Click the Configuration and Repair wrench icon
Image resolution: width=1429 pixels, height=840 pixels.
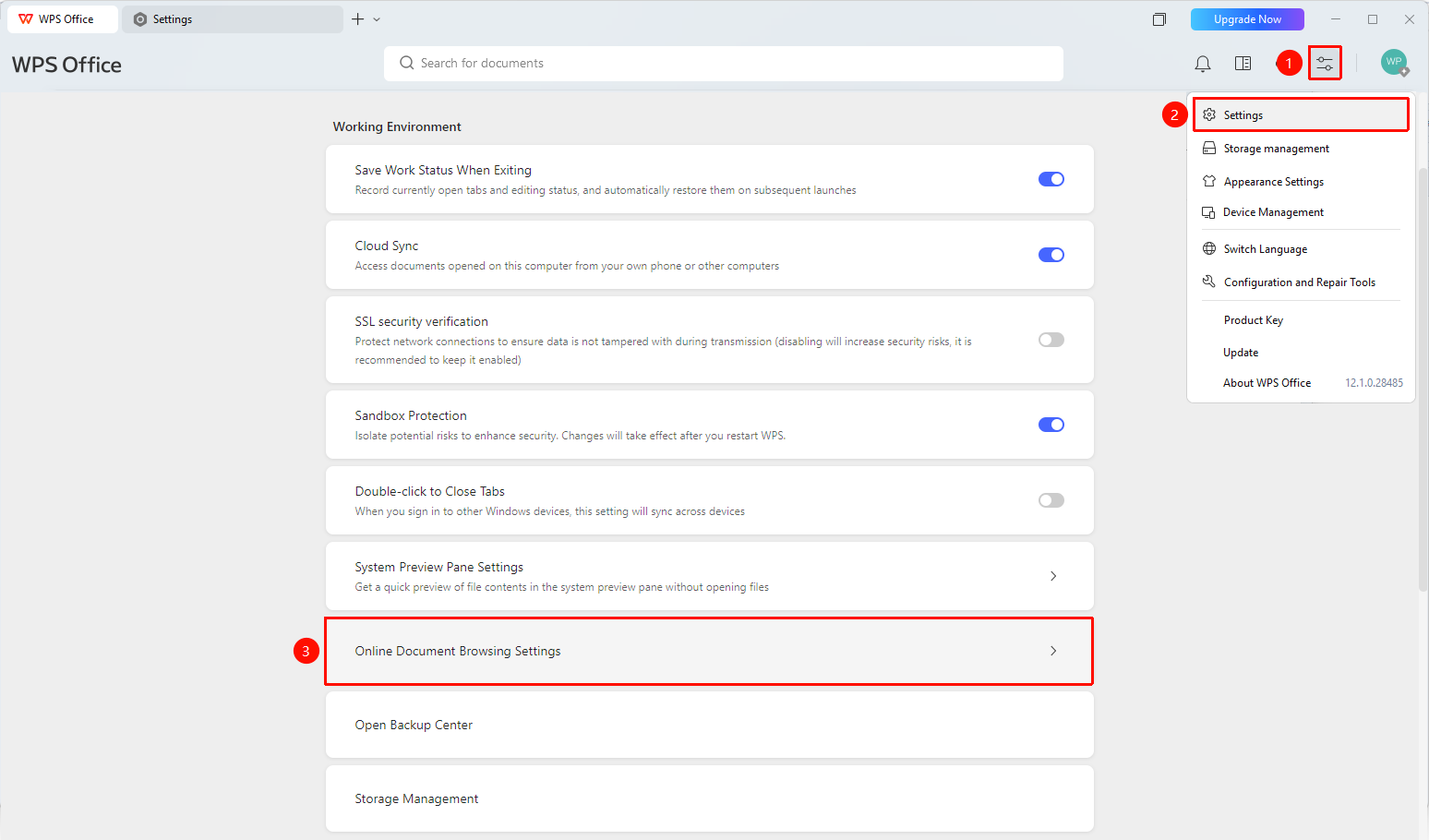tap(1209, 282)
